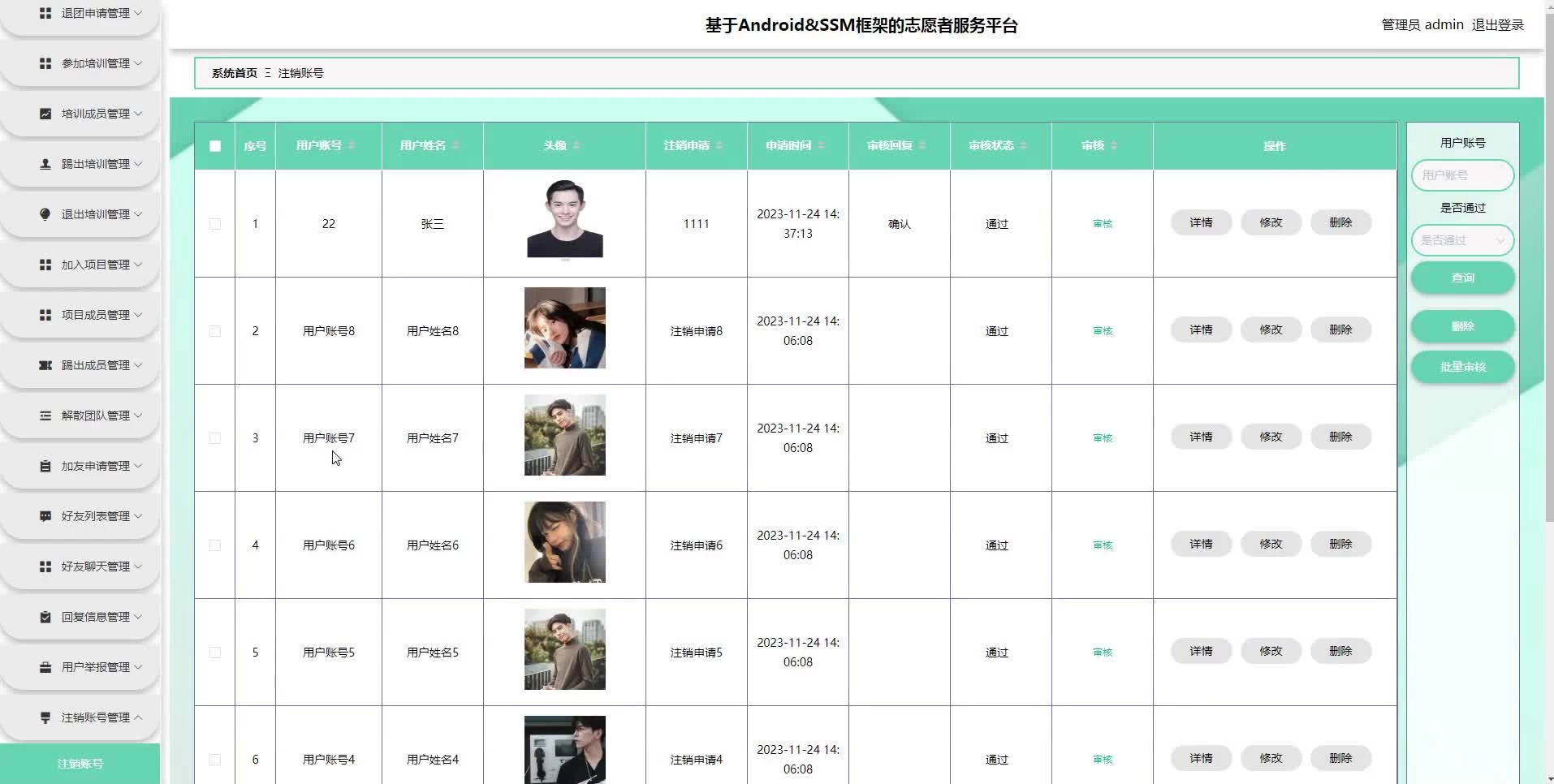Viewport: 1554px width, 784px height.
Task: Click the 解散团队管理 list icon
Action: pos(45,416)
